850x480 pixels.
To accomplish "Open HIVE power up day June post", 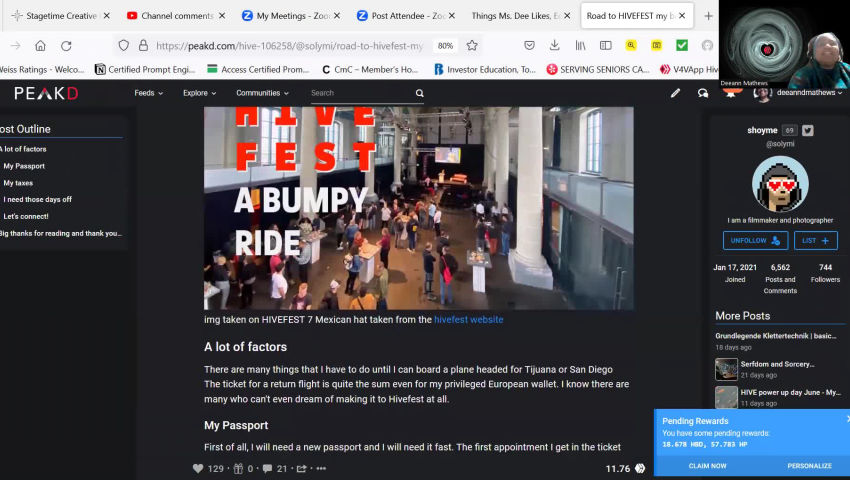I will coord(790,392).
